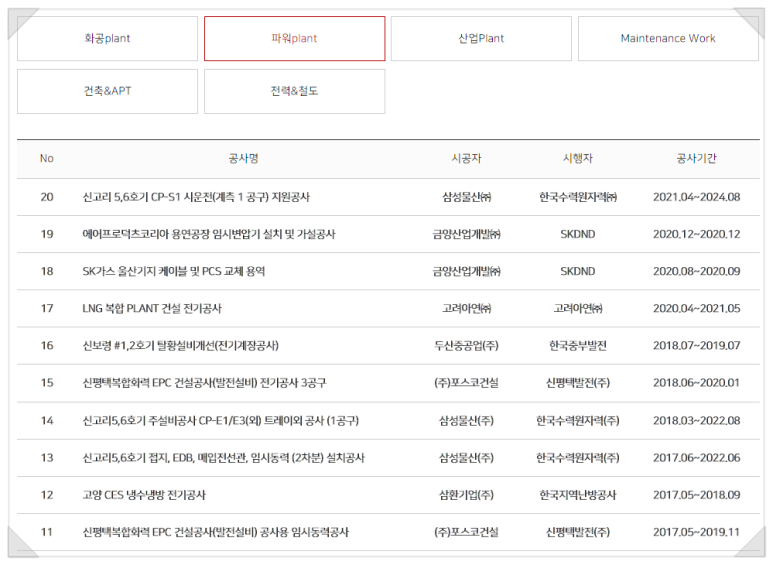Select project name 에어프로덕츠코리아 용연공장 임시변압기

209,234
